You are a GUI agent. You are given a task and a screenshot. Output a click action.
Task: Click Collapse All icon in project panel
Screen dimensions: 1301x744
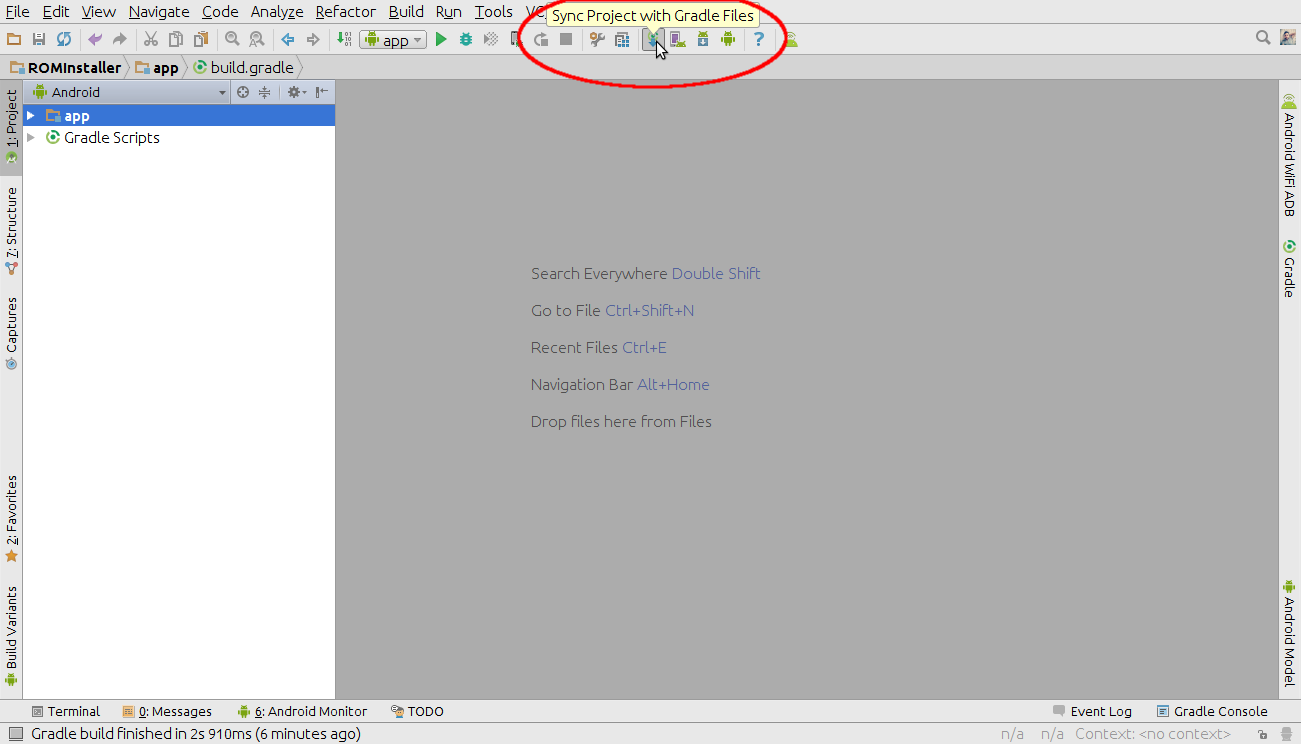click(264, 92)
